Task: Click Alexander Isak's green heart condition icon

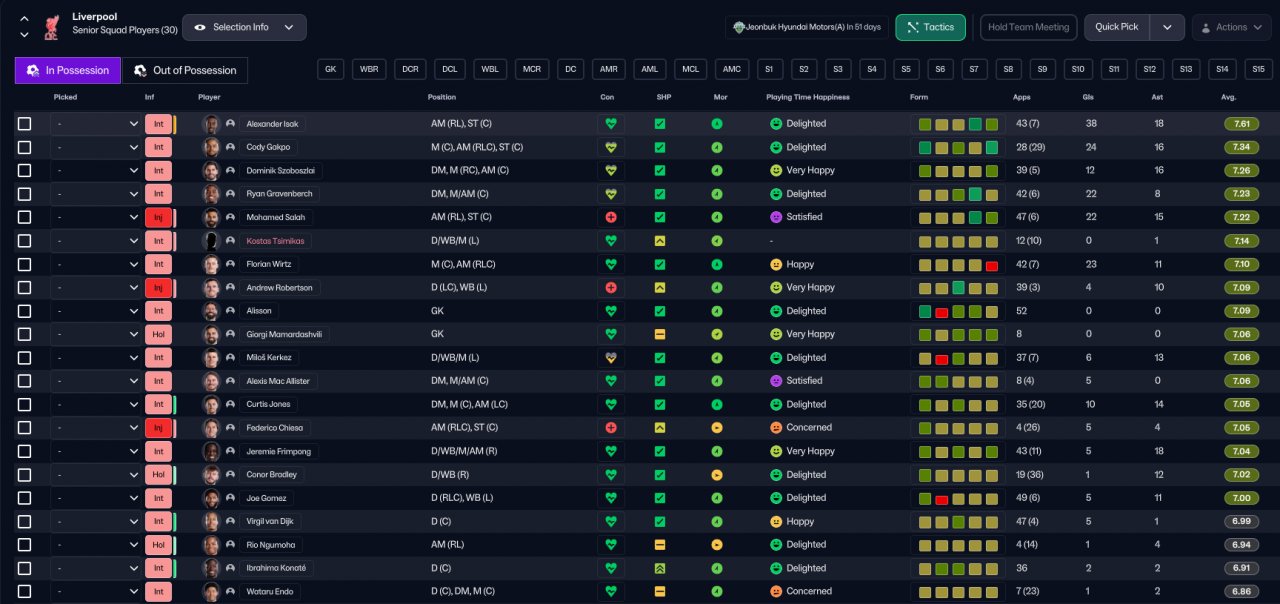Action: tap(611, 124)
